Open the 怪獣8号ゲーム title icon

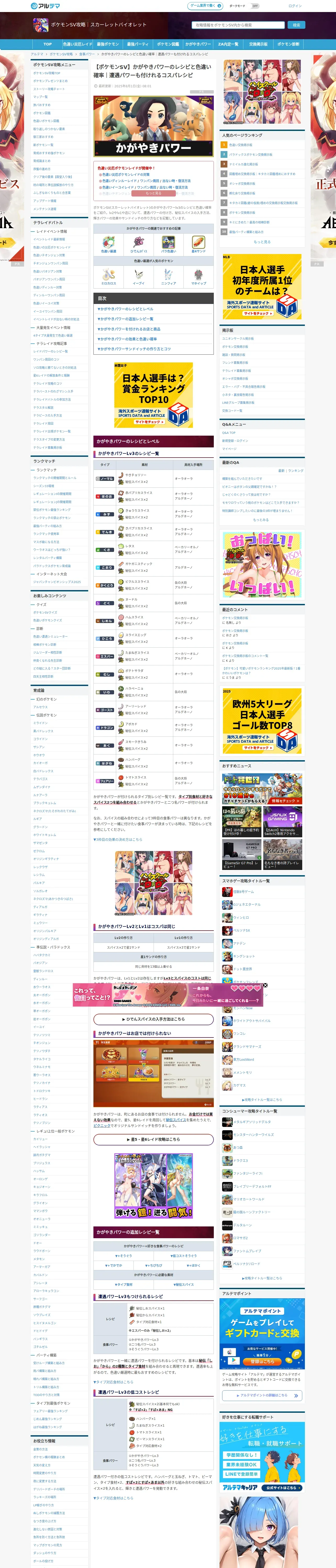pos(227,892)
